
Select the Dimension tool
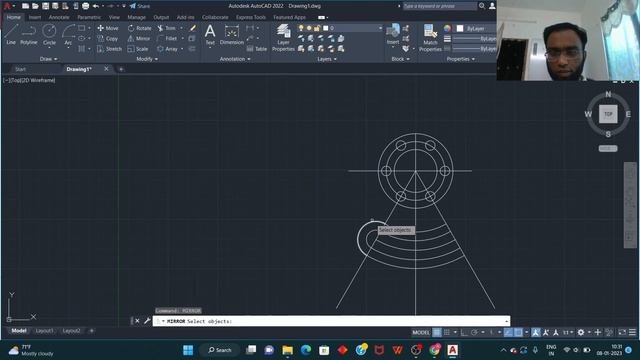coord(231,34)
